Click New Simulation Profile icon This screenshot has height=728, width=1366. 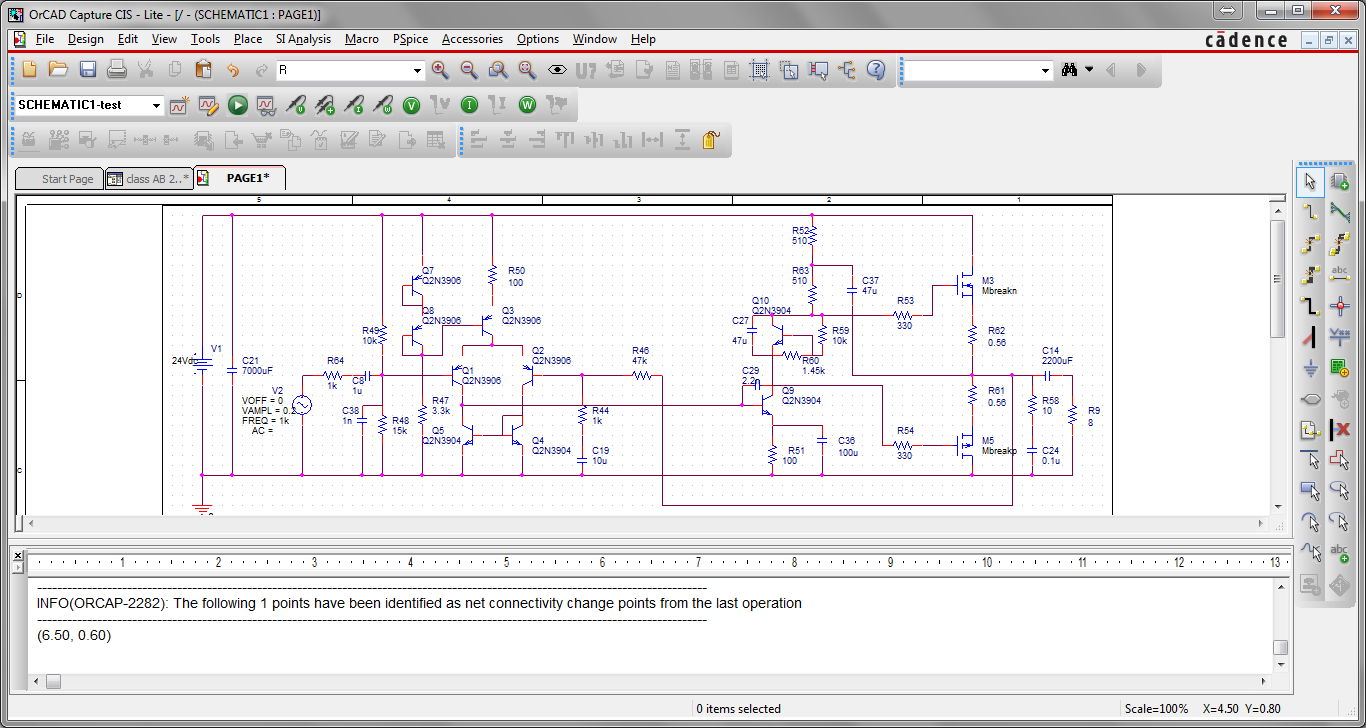pos(179,105)
